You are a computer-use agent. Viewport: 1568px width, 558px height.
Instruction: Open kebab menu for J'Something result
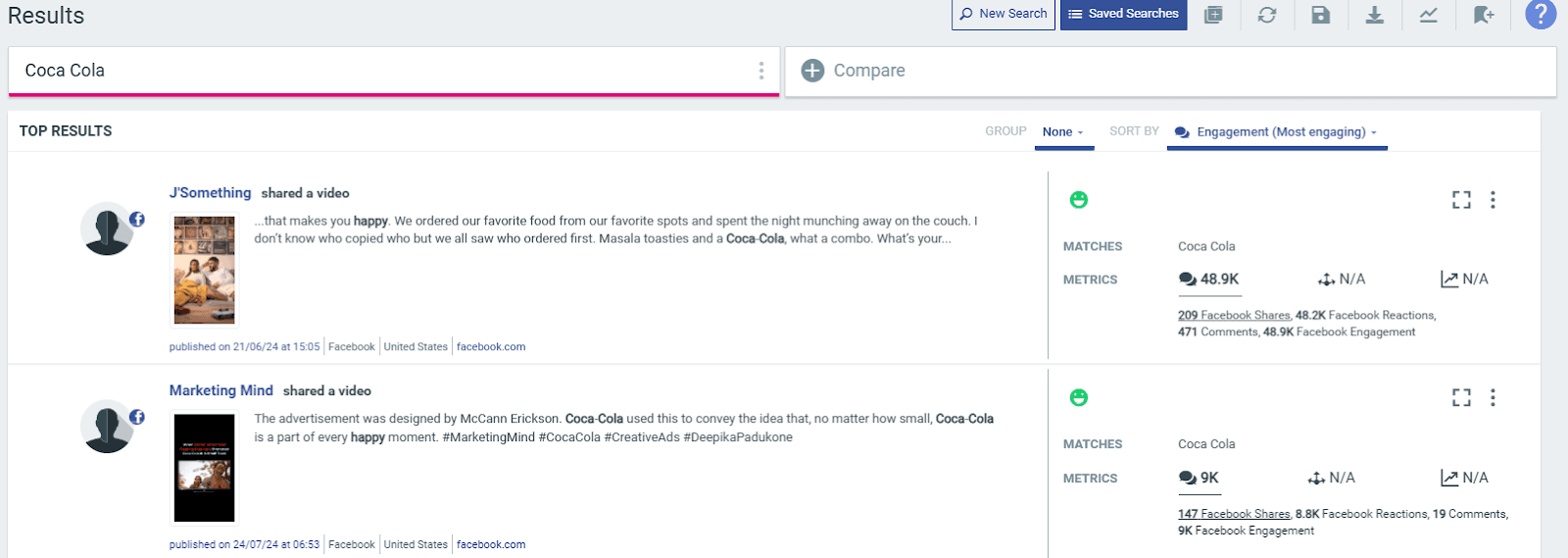coord(1493,200)
